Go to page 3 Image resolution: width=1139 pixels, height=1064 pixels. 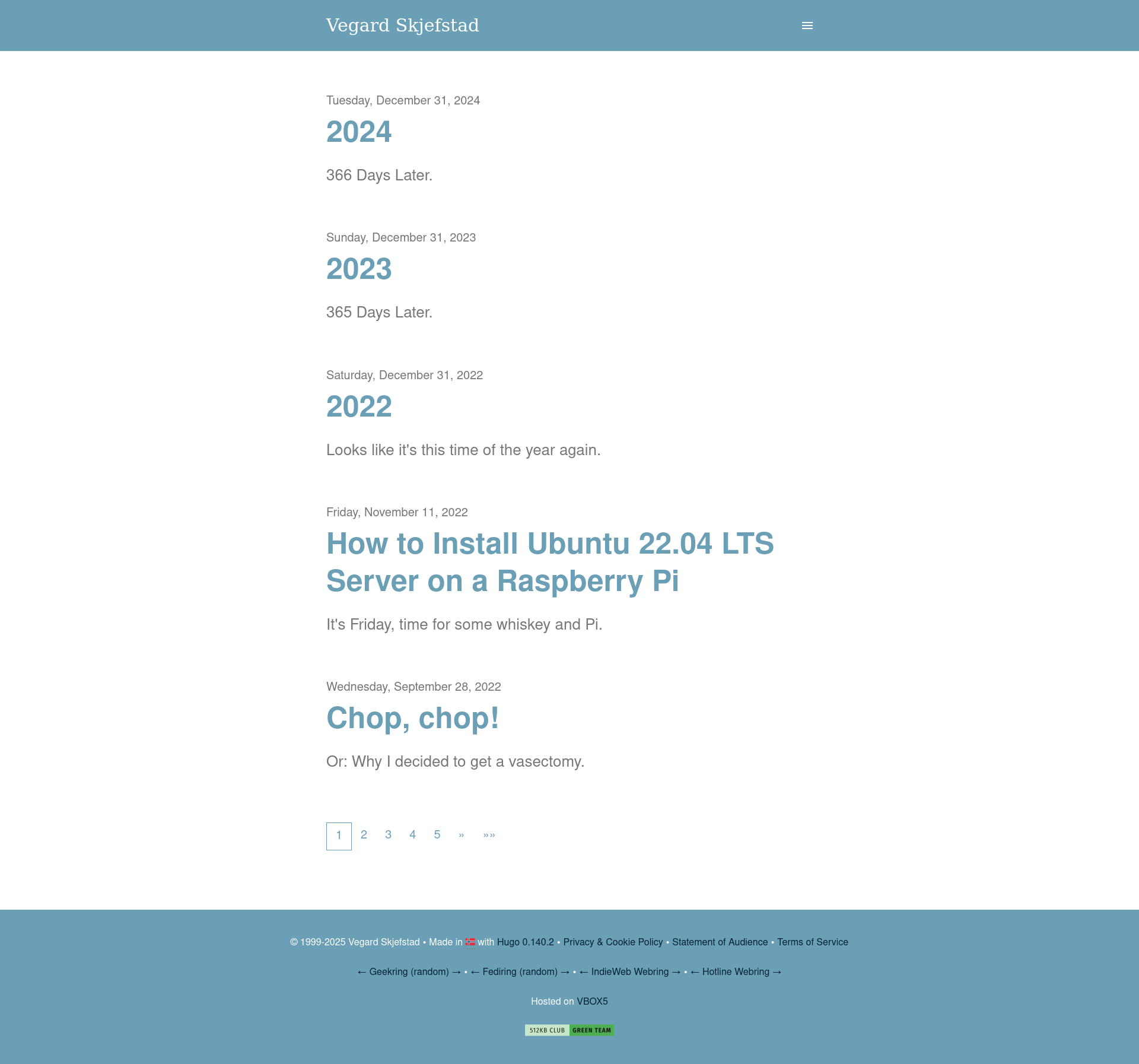388,835
